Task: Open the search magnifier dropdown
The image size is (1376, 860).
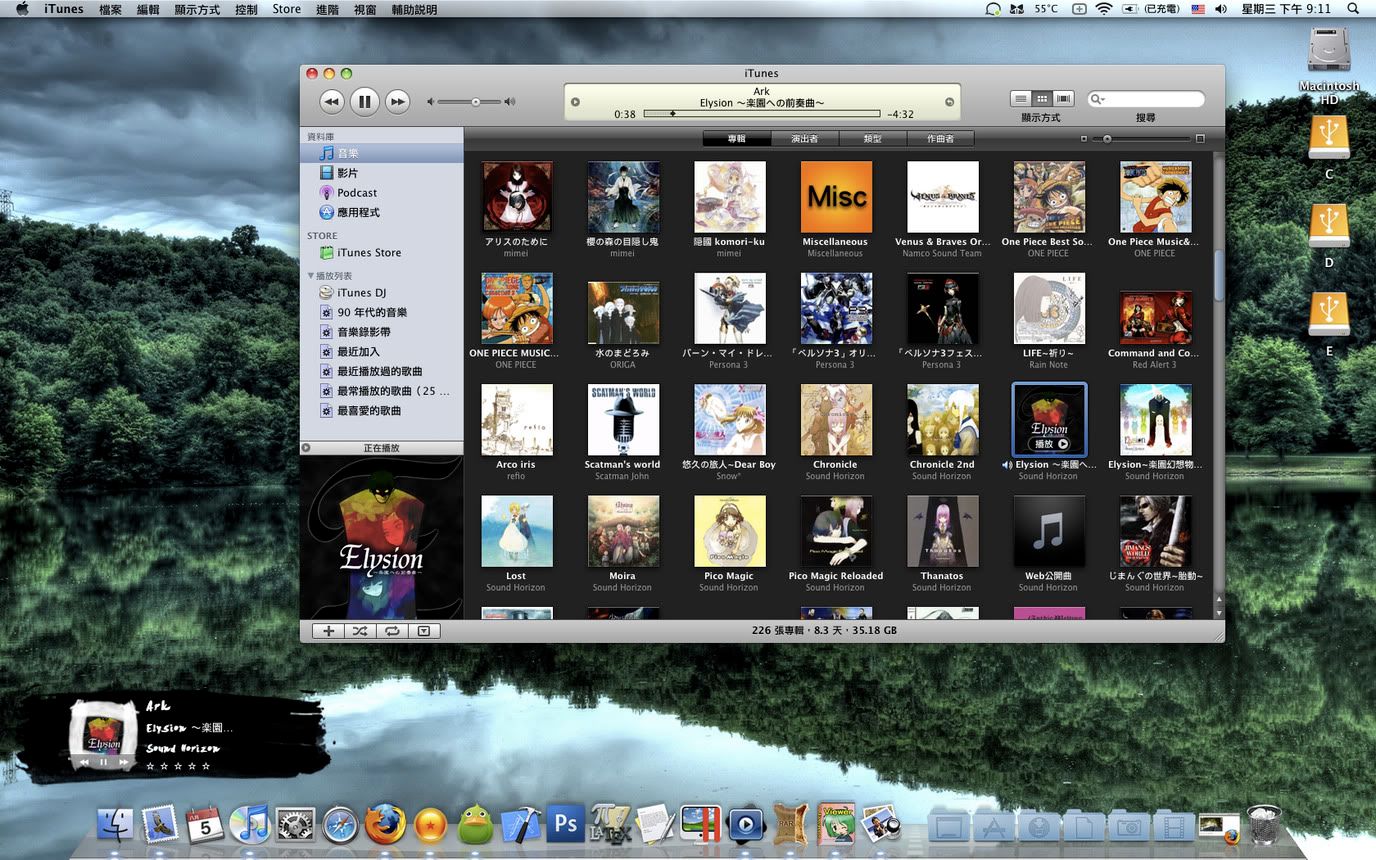Action: click(1098, 99)
